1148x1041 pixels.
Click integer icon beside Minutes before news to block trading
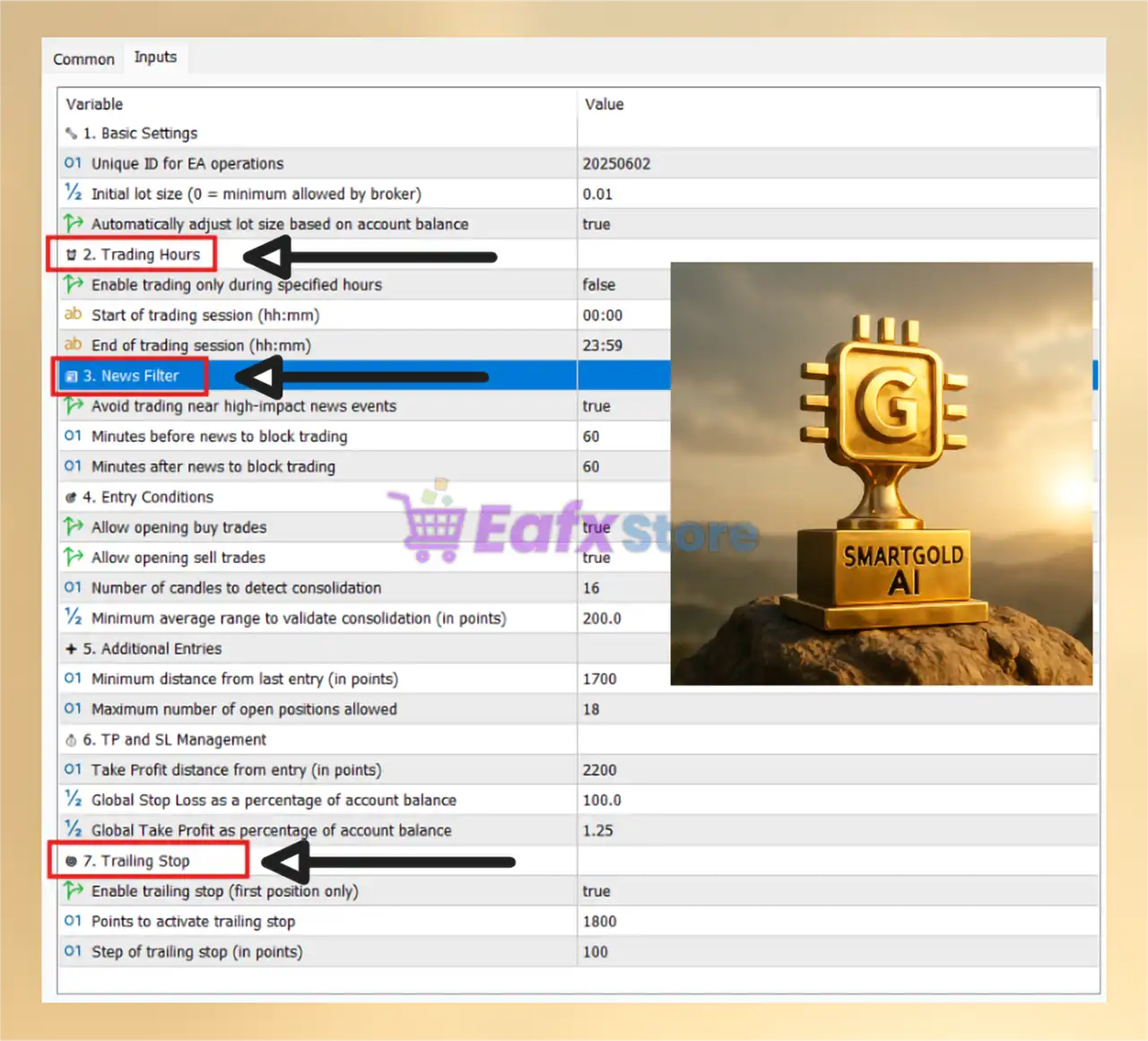point(73,436)
